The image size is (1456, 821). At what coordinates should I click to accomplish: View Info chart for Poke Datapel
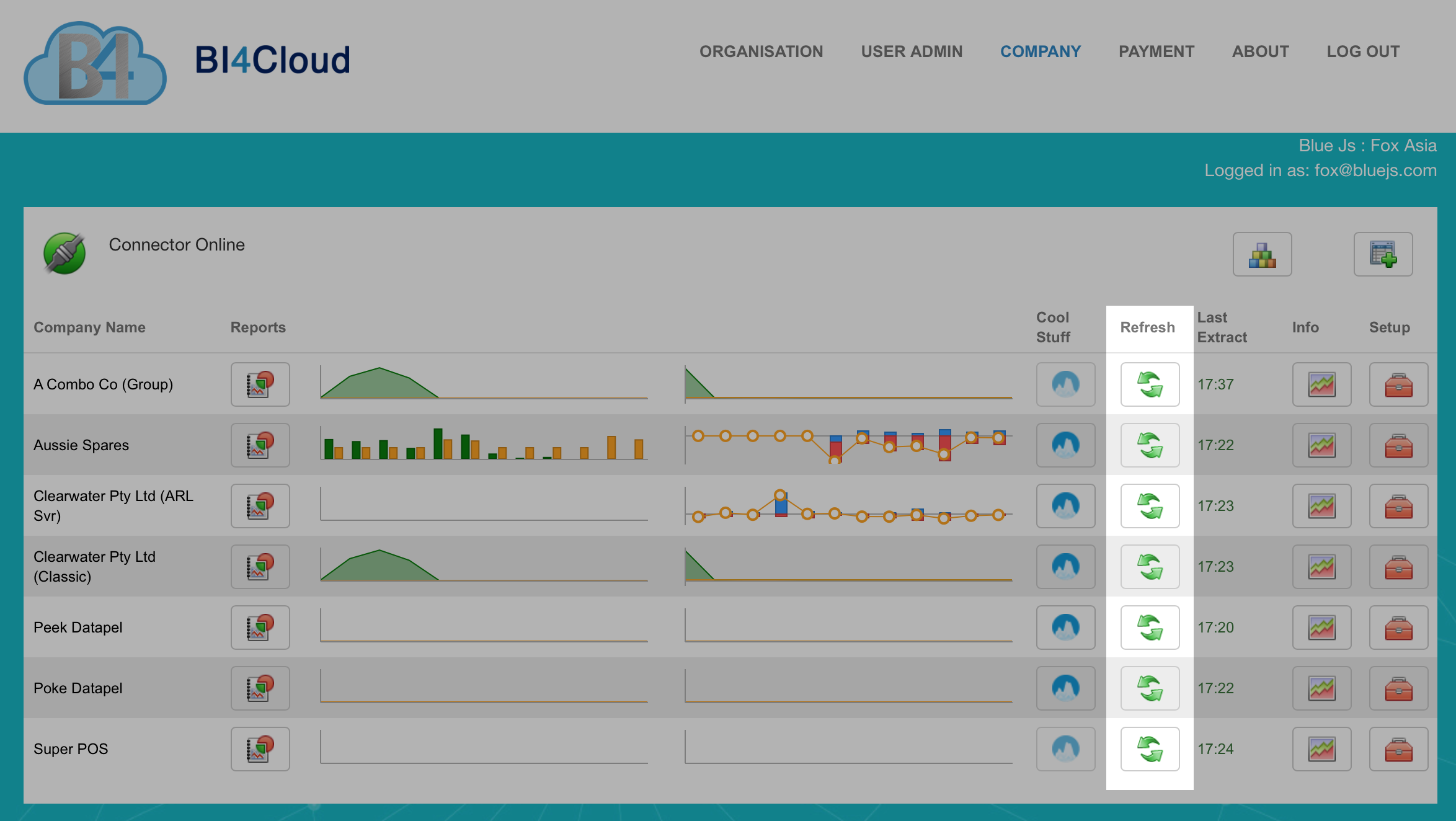pos(1322,688)
